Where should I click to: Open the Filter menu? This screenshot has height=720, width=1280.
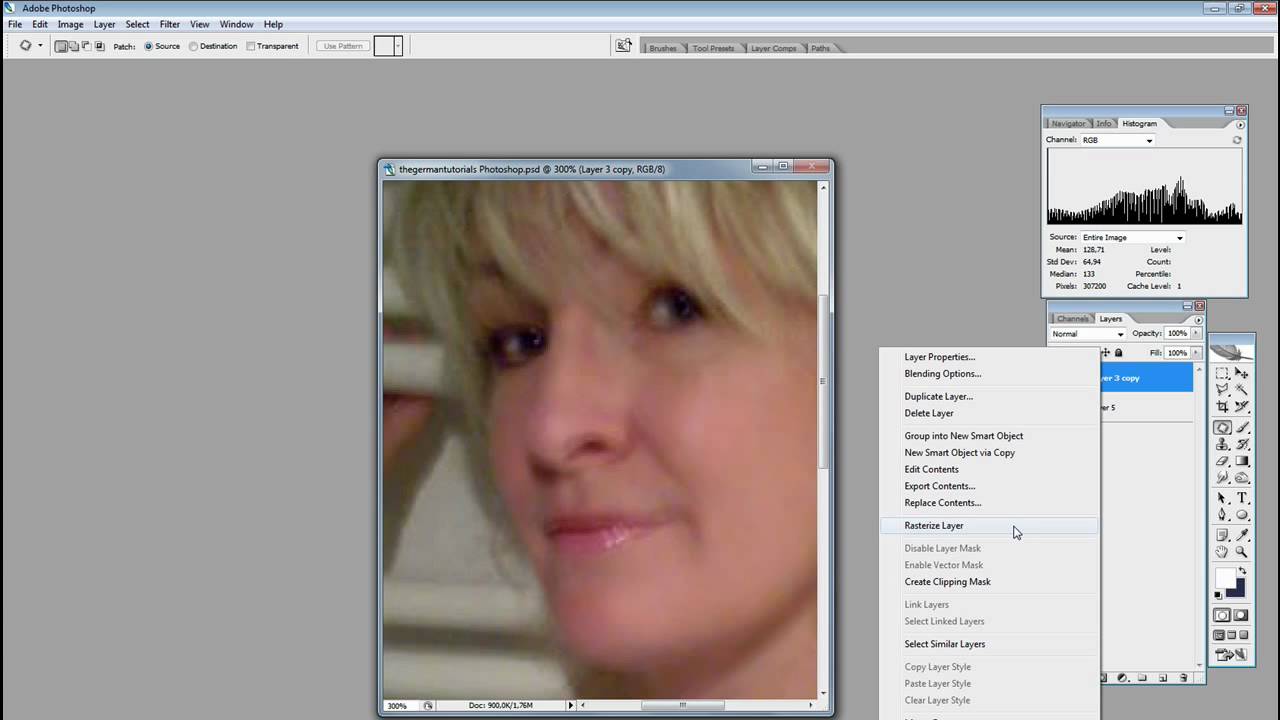(170, 24)
